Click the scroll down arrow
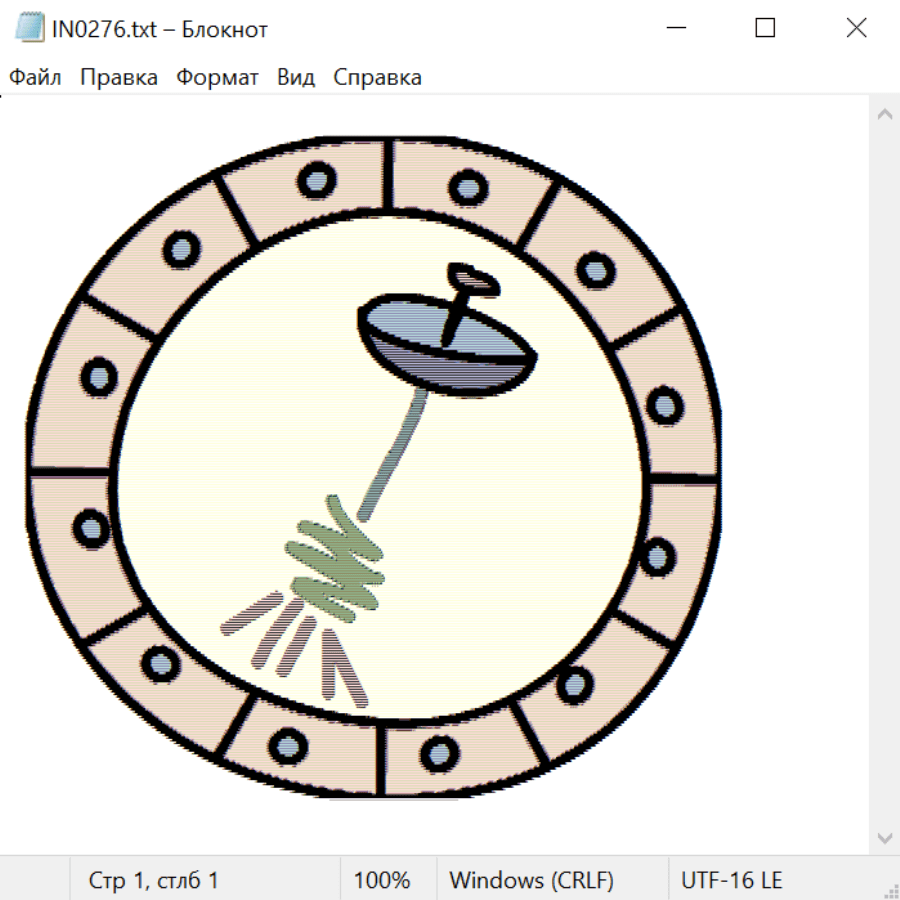The height and width of the screenshot is (900, 900). click(x=884, y=836)
